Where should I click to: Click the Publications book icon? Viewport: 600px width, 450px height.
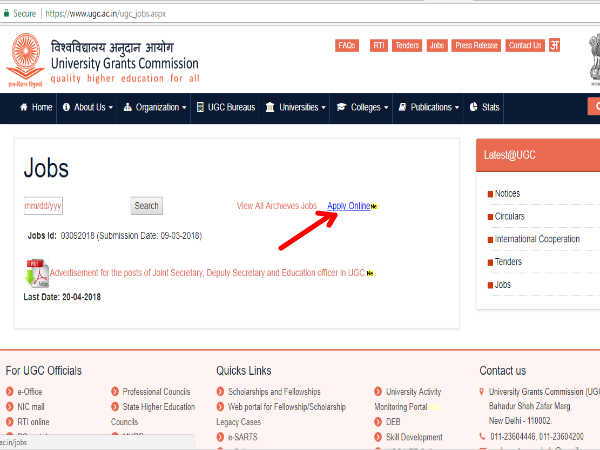point(402,108)
